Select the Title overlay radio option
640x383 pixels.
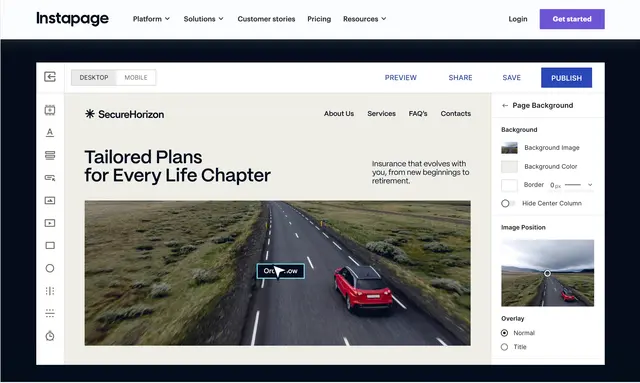(x=504, y=347)
